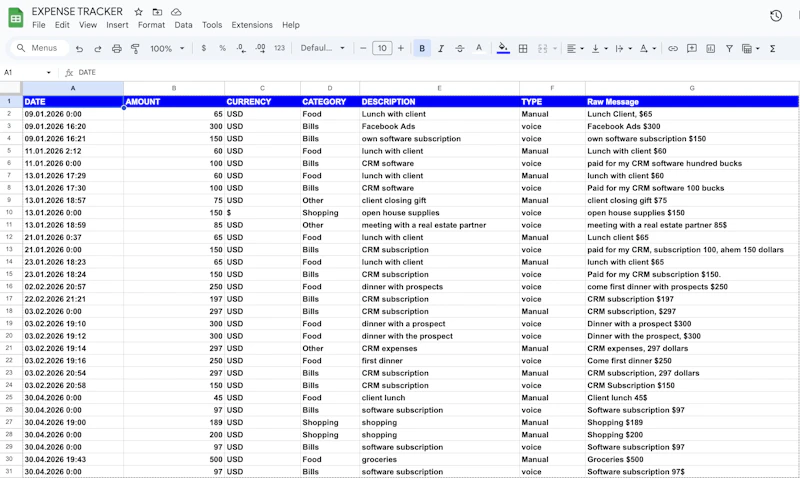
Task: Select the Paint format tool
Action: (x=135, y=48)
